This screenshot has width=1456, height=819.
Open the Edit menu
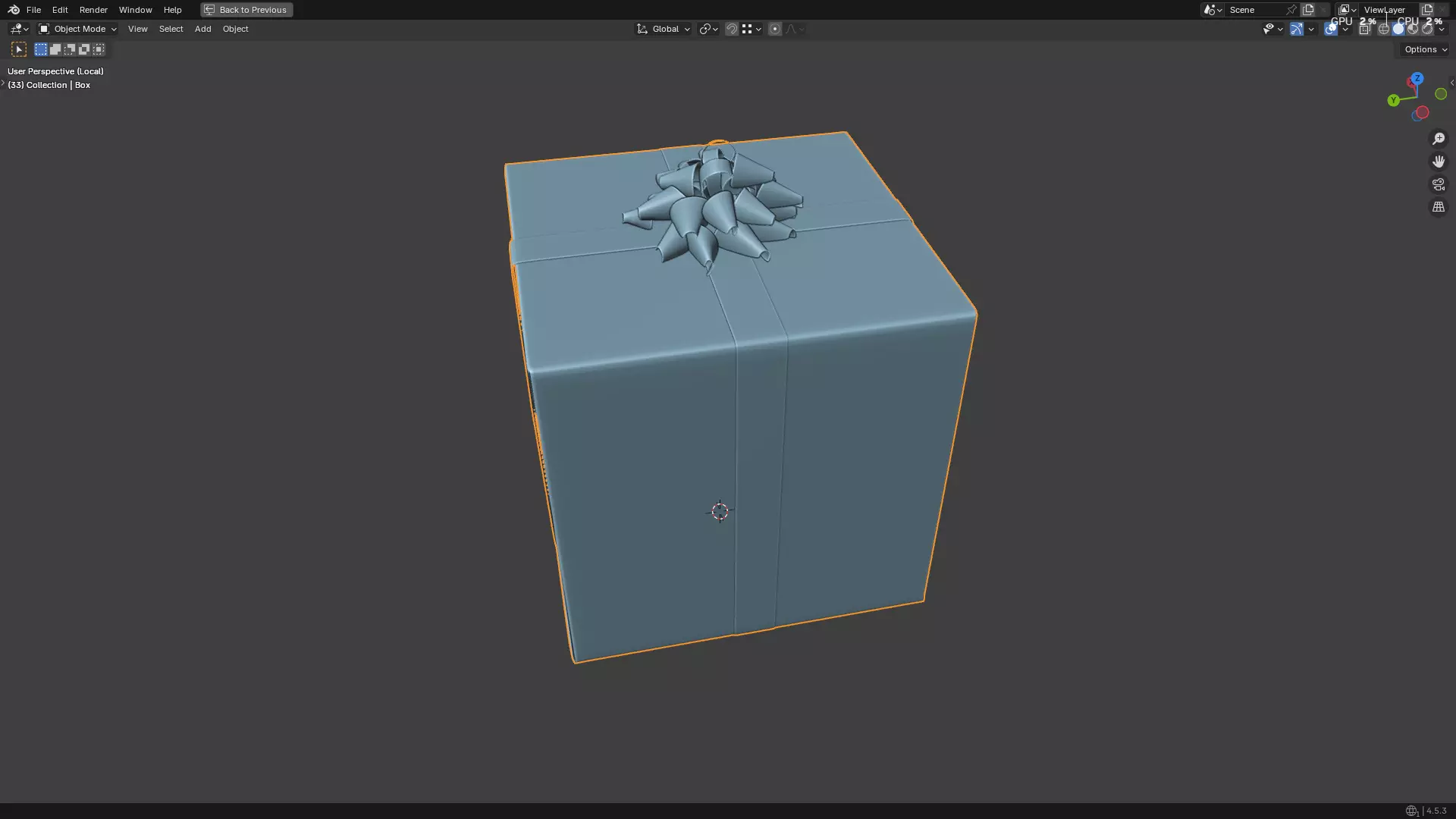click(x=60, y=10)
